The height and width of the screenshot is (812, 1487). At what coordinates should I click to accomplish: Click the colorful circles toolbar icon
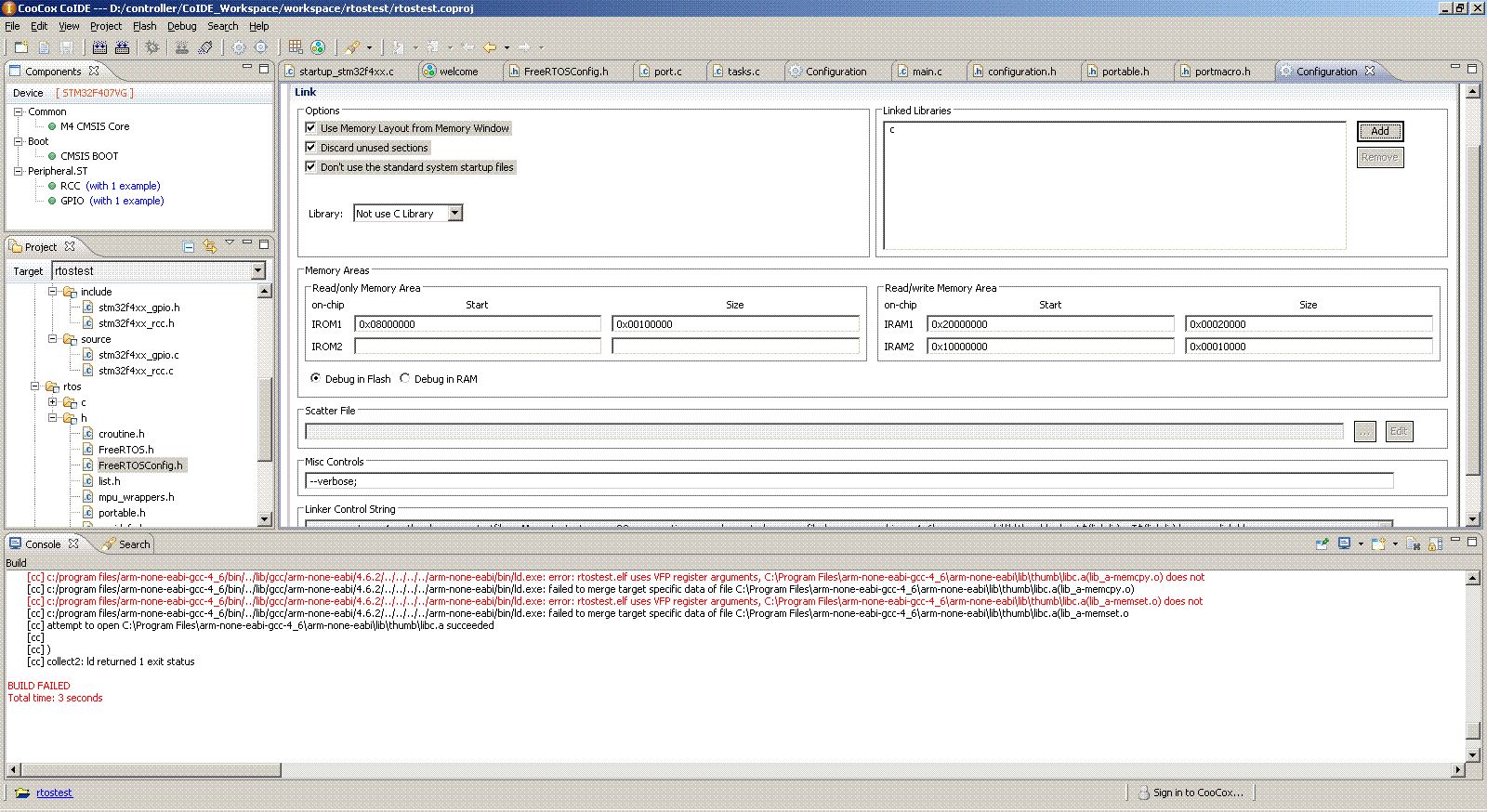pos(318,47)
